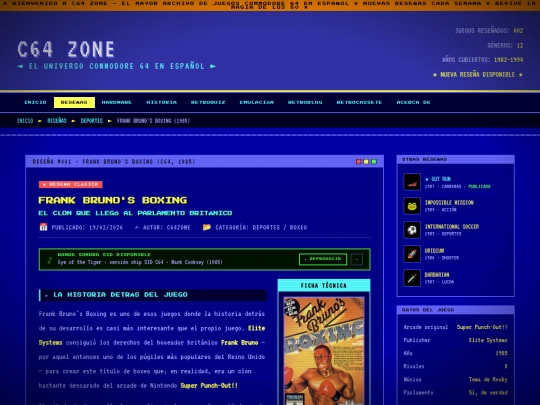
Task: Click the Otras Reseñas panel header
Action: 455,159
